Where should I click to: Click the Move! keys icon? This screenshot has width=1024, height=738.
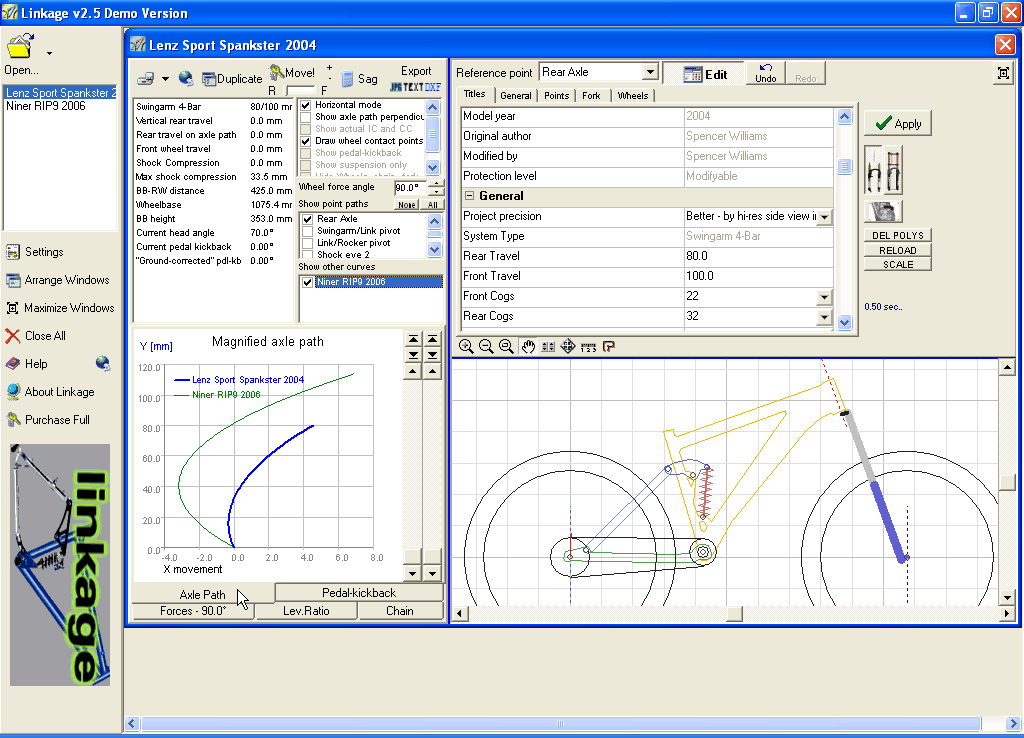[x=277, y=71]
